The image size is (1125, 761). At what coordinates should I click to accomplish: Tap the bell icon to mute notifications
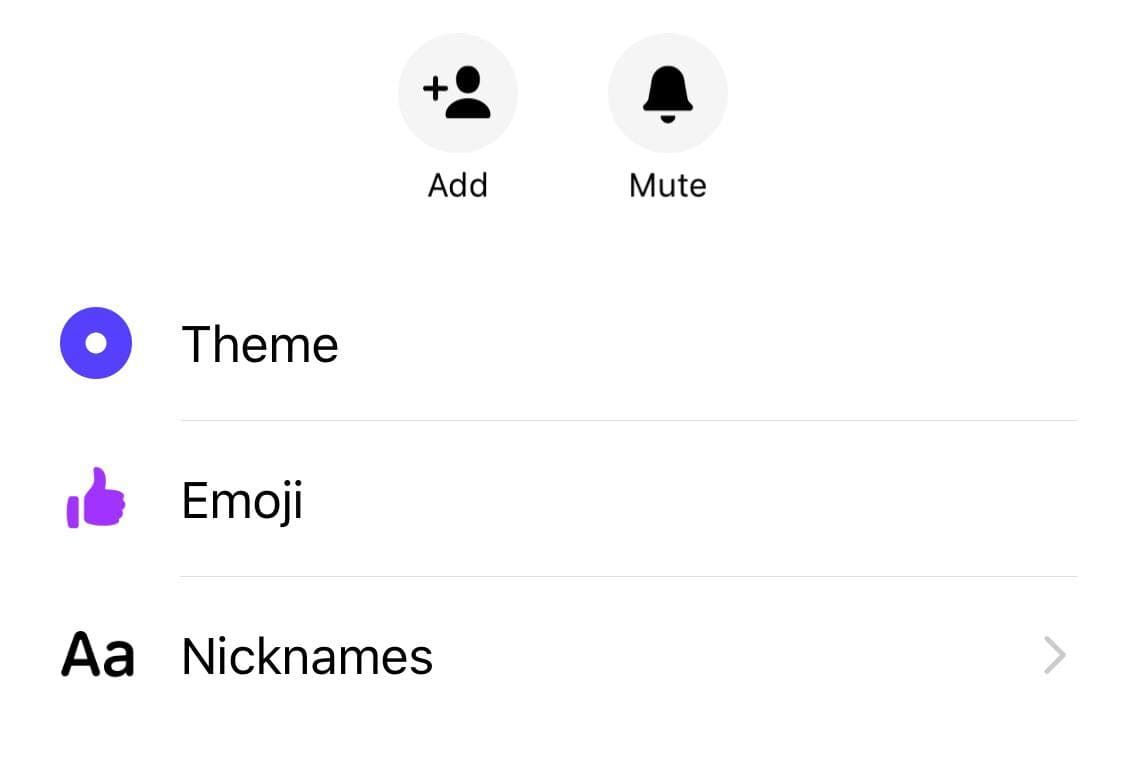coord(667,93)
